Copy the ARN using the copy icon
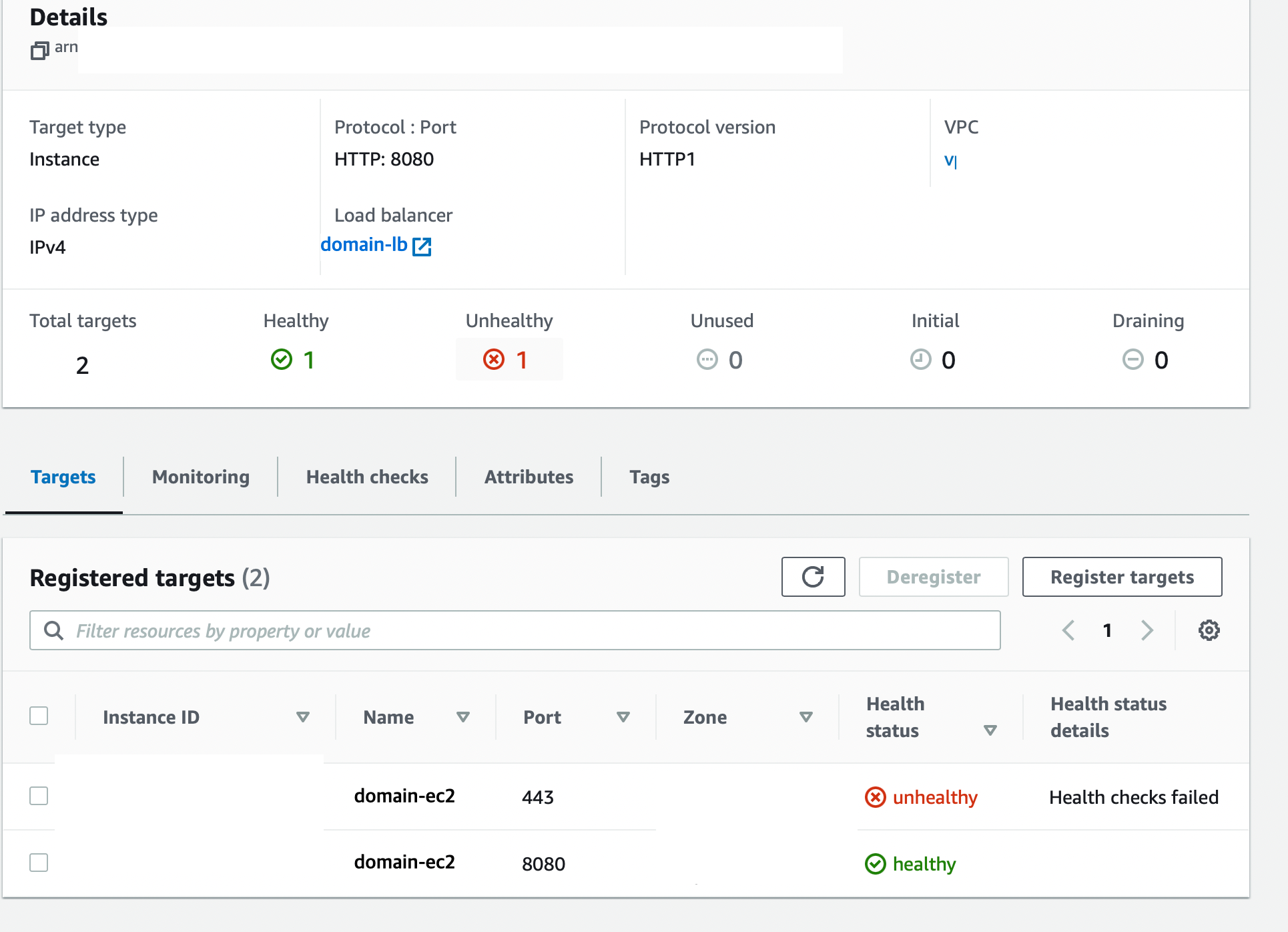Image resolution: width=1288 pixels, height=932 pixels. coord(39,51)
